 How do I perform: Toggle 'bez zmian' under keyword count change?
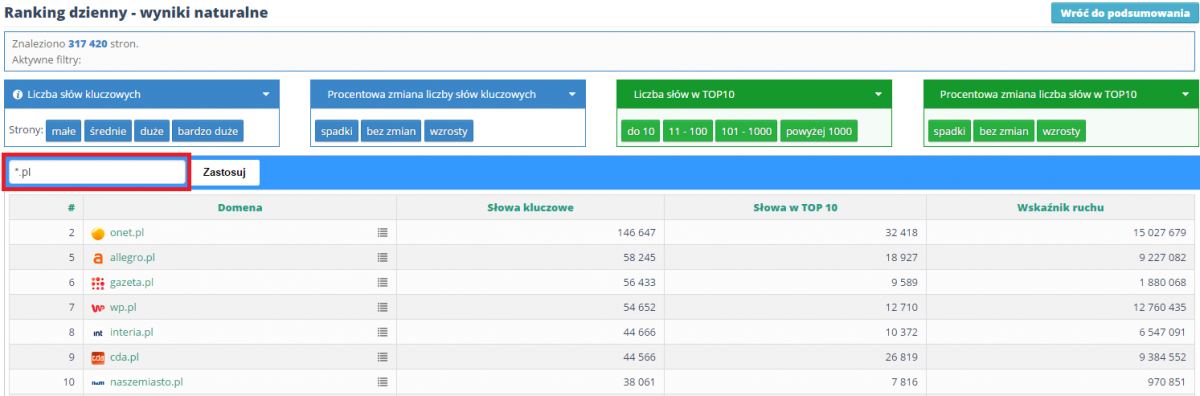coord(391,131)
